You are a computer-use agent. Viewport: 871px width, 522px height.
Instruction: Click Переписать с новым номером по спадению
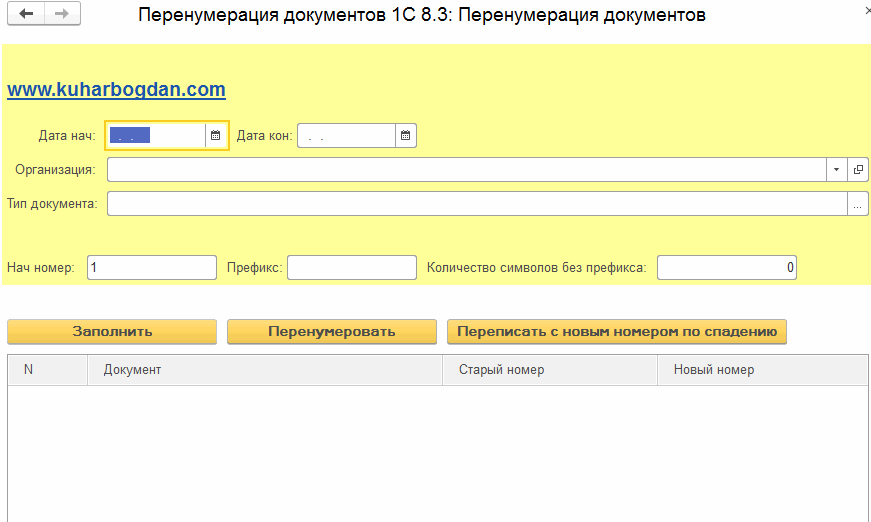click(x=617, y=331)
